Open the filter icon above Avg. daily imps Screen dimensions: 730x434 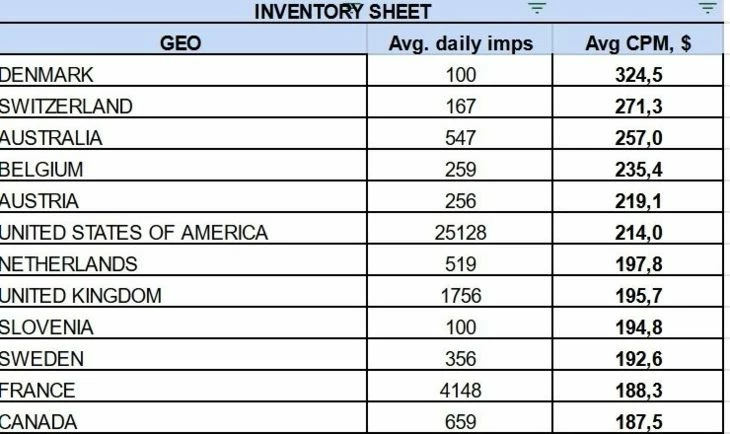point(537,8)
